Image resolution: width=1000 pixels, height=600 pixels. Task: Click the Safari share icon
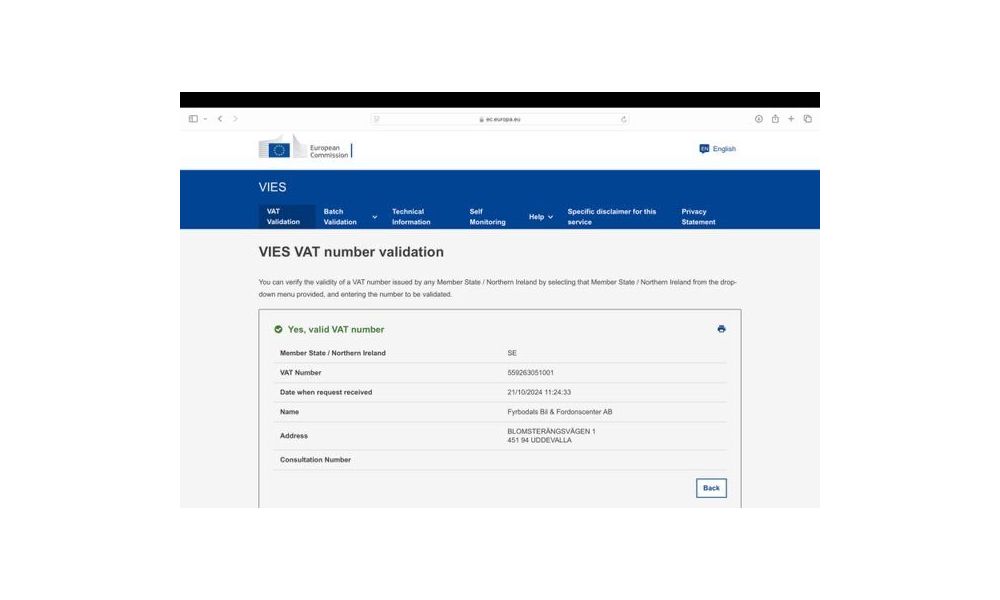tap(775, 119)
